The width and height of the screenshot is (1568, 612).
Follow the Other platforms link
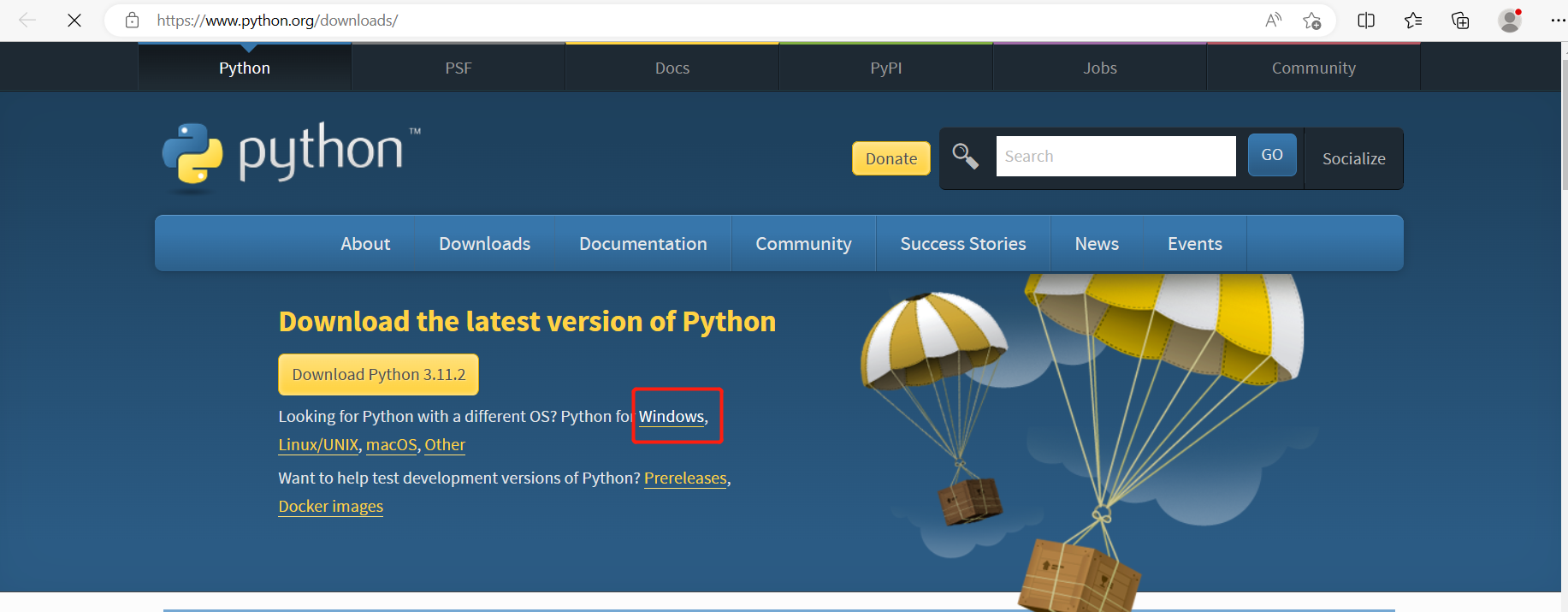point(445,445)
